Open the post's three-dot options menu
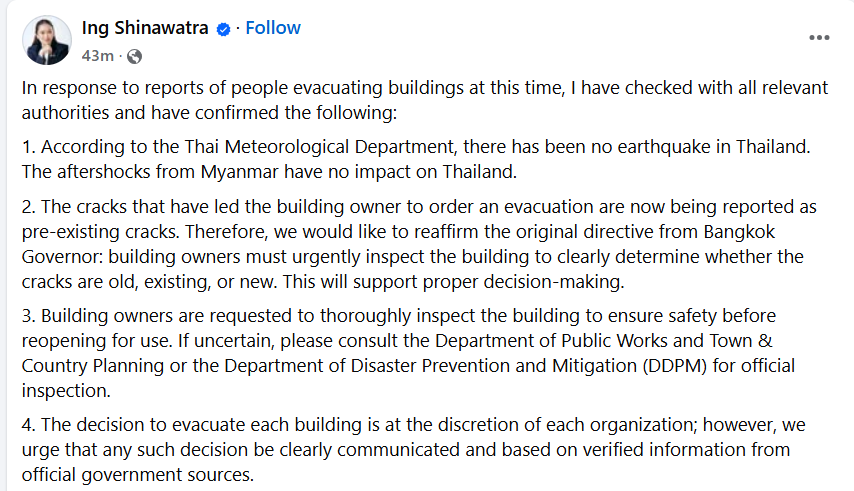Screen dimensions: 854x491 pyautogui.click(x=819, y=38)
